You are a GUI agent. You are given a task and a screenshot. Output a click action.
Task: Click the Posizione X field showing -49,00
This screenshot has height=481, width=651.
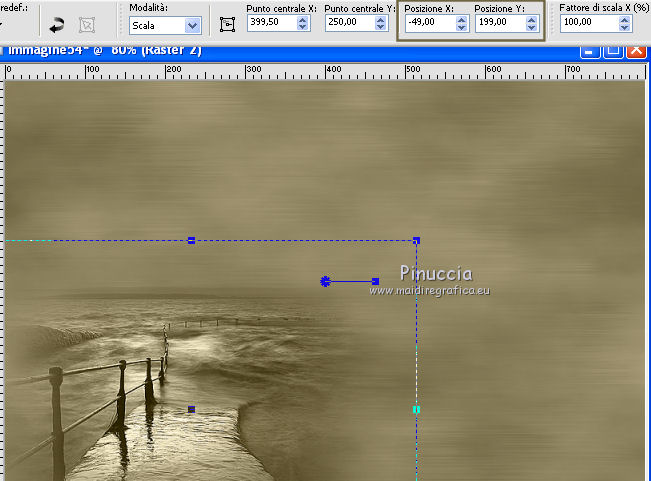(x=431, y=23)
